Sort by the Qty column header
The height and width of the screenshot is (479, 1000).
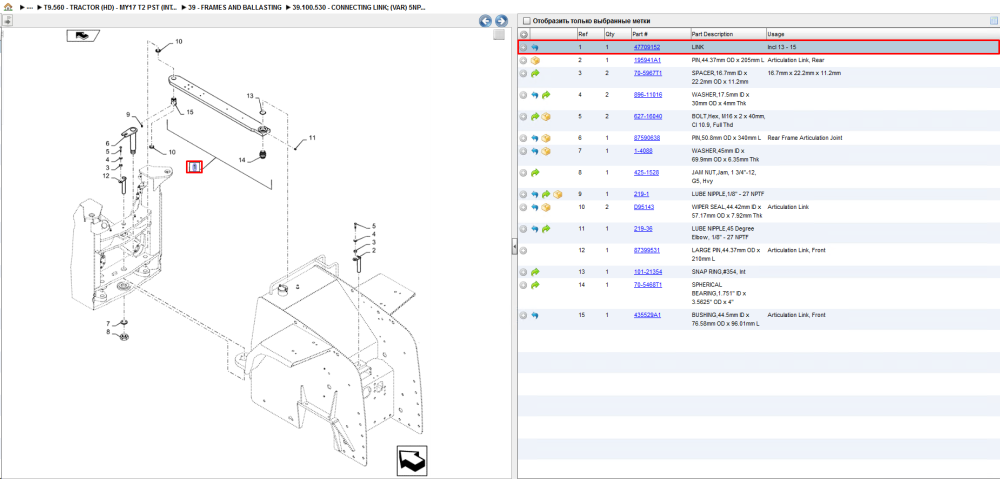tap(616, 34)
